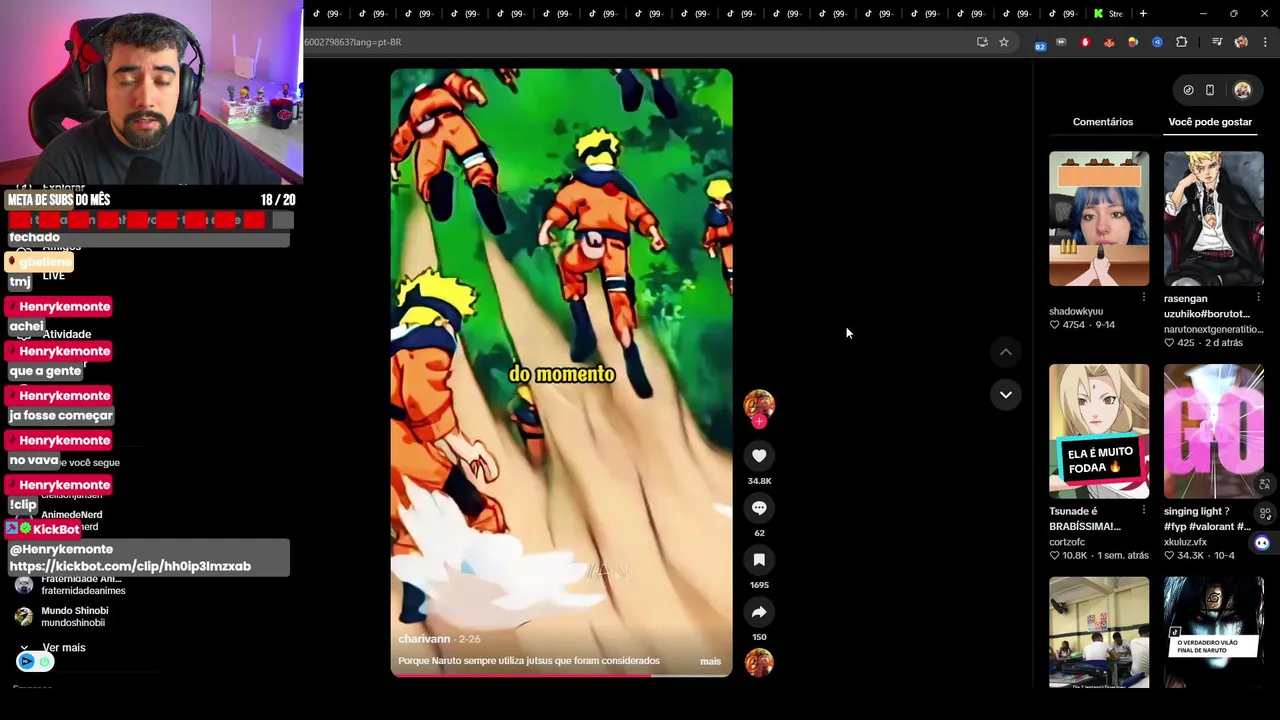Open the TikTok coin icon in the top pill
Image resolution: width=1280 pixels, height=720 pixels.
(x=1188, y=90)
